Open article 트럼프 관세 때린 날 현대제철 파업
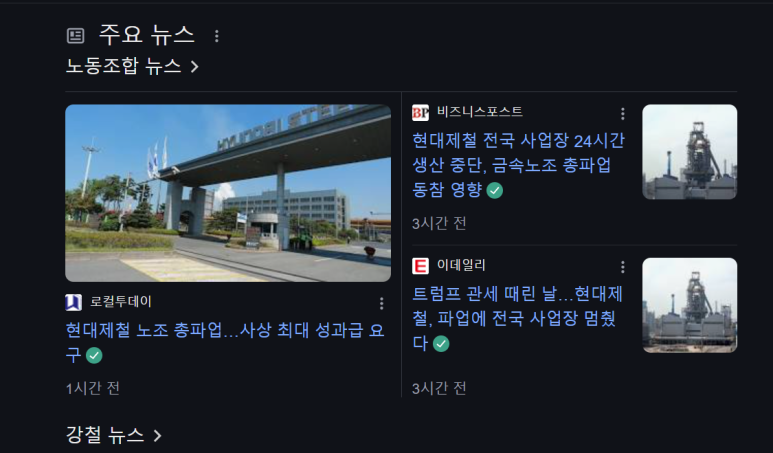Viewport: 773px width, 453px height. (518, 318)
